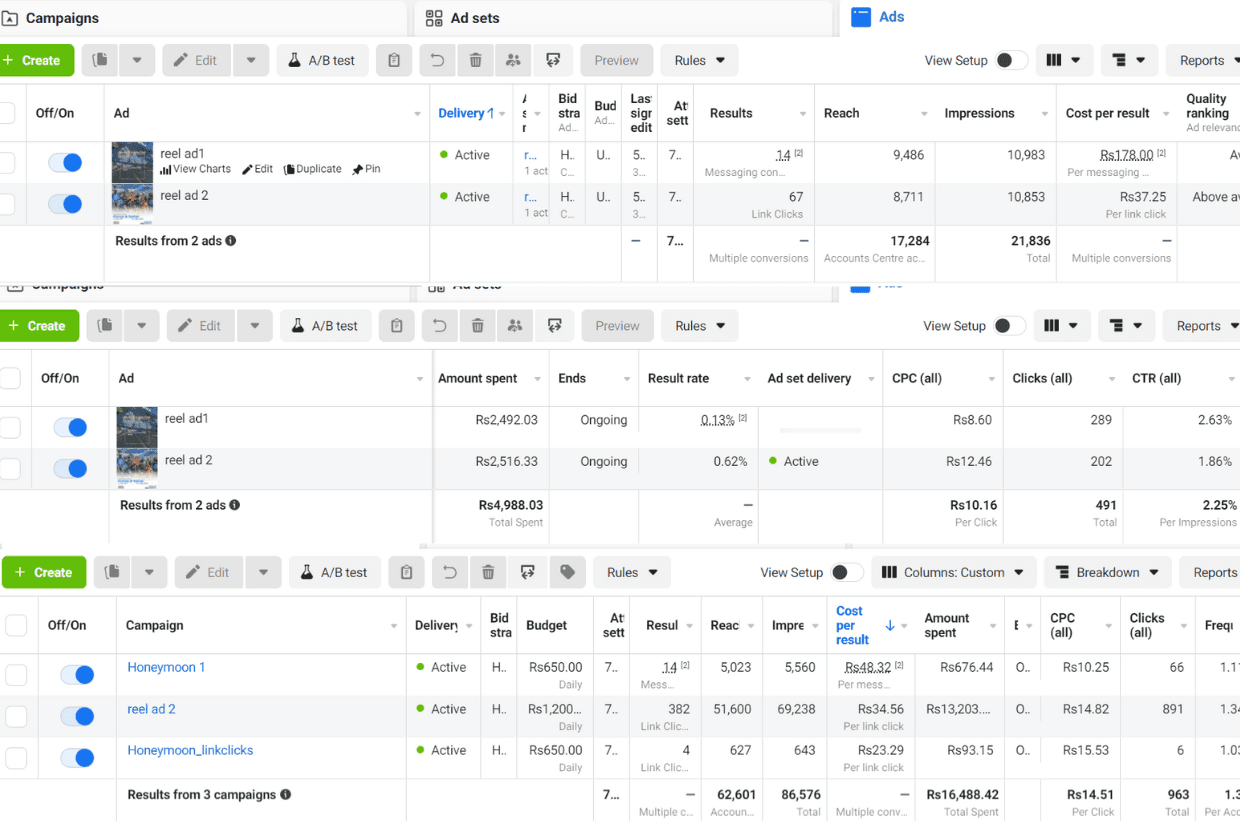Click tag label icon in the bottom Campaign toolbar
Viewport: 1240px width, 821px height.
click(567, 572)
